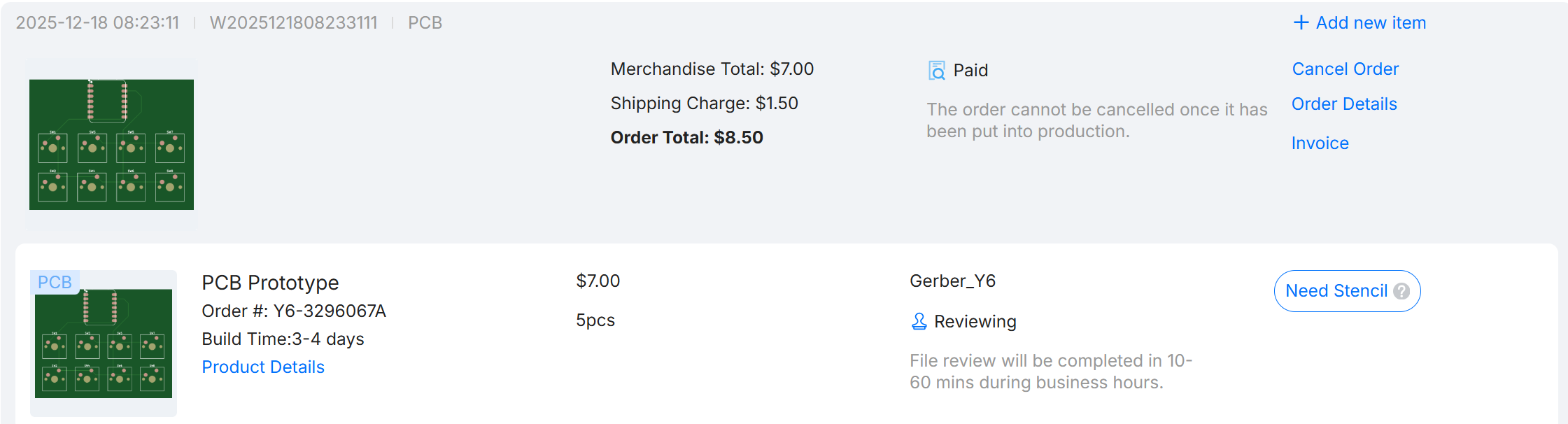Open the Order Details link
Screen dimensions: 1568x424
click(x=1343, y=104)
